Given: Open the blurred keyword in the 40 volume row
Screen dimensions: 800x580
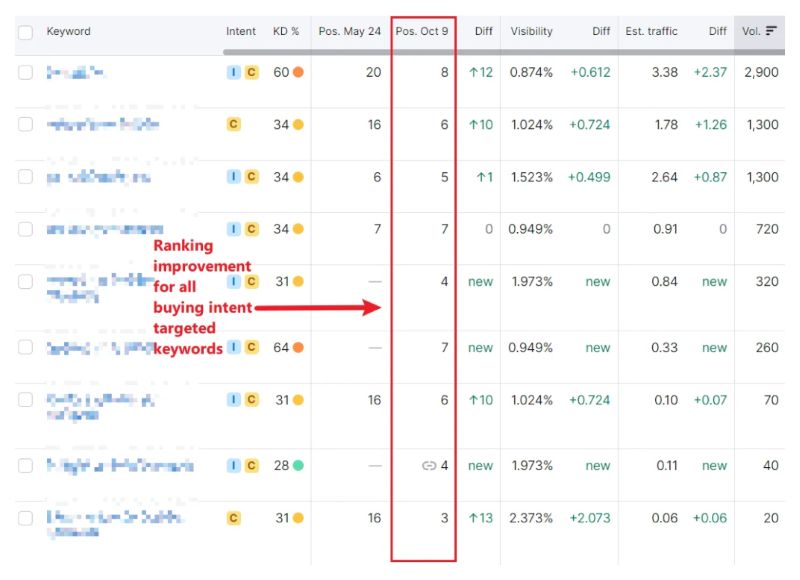Looking at the screenshot, I should tap(120, 466).
